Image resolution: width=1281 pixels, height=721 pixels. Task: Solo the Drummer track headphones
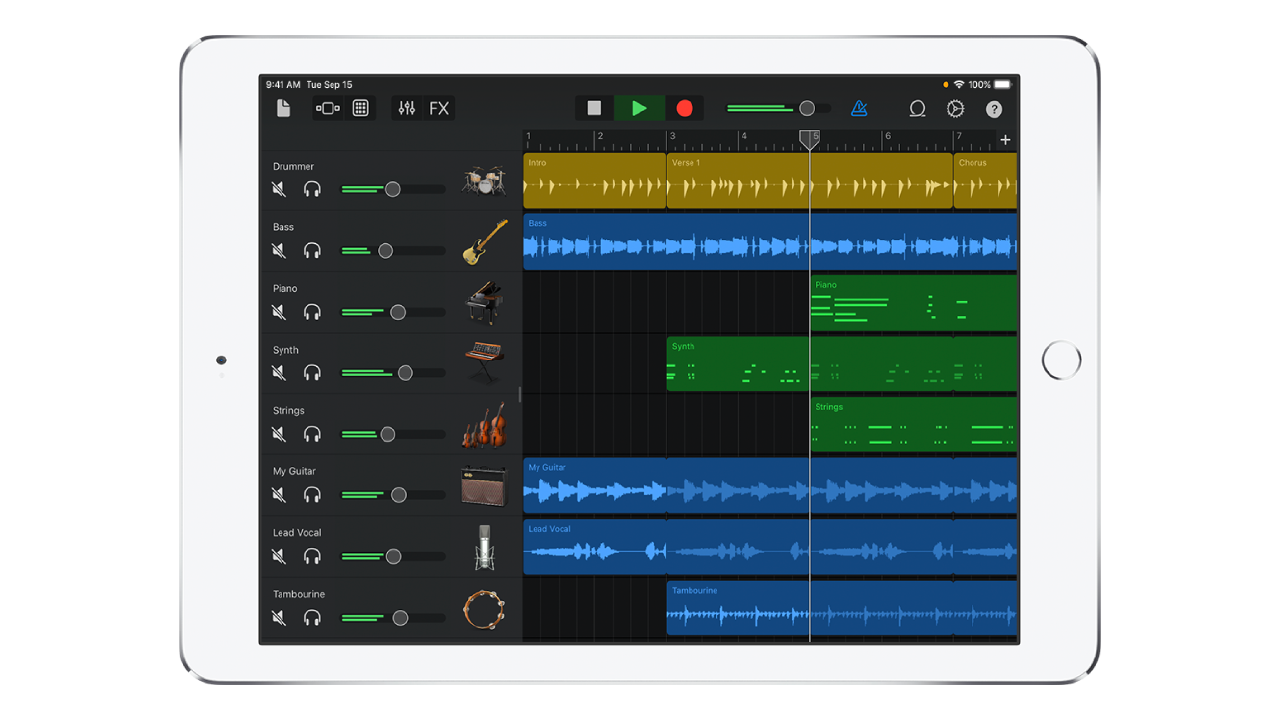pyautogui.click(x=312, y=189)
